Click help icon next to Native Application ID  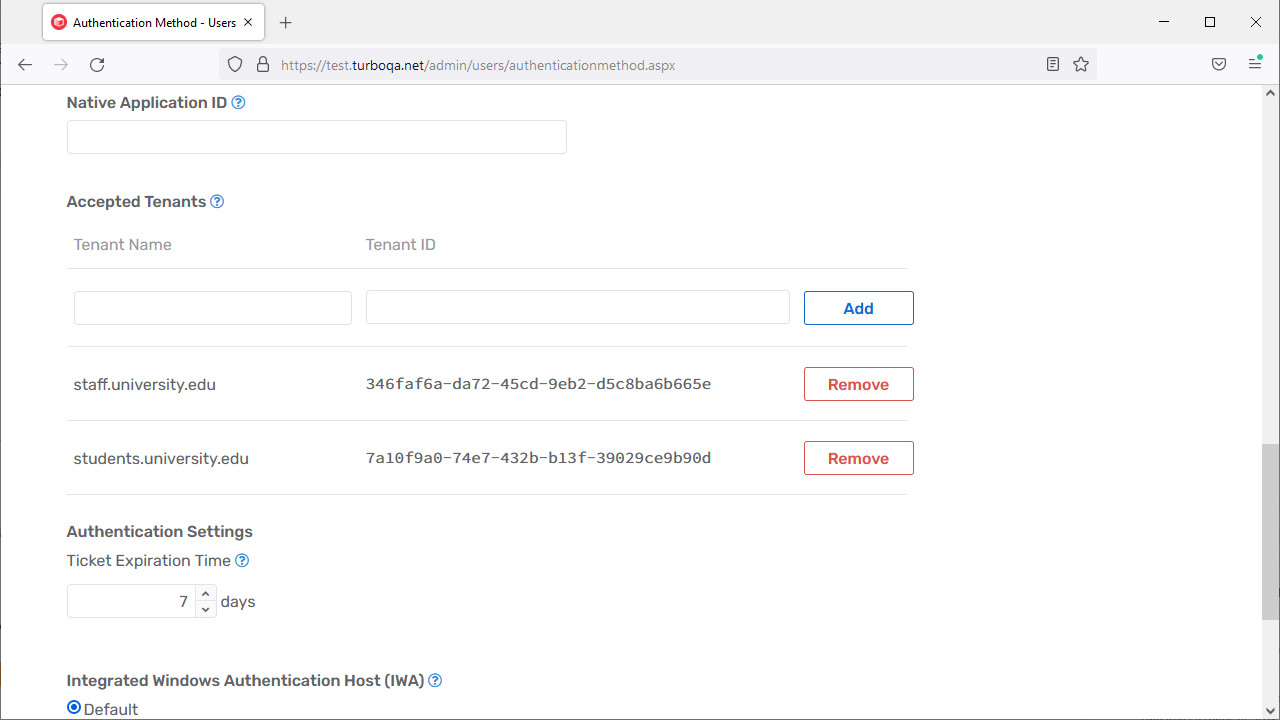tap(238, 102)
